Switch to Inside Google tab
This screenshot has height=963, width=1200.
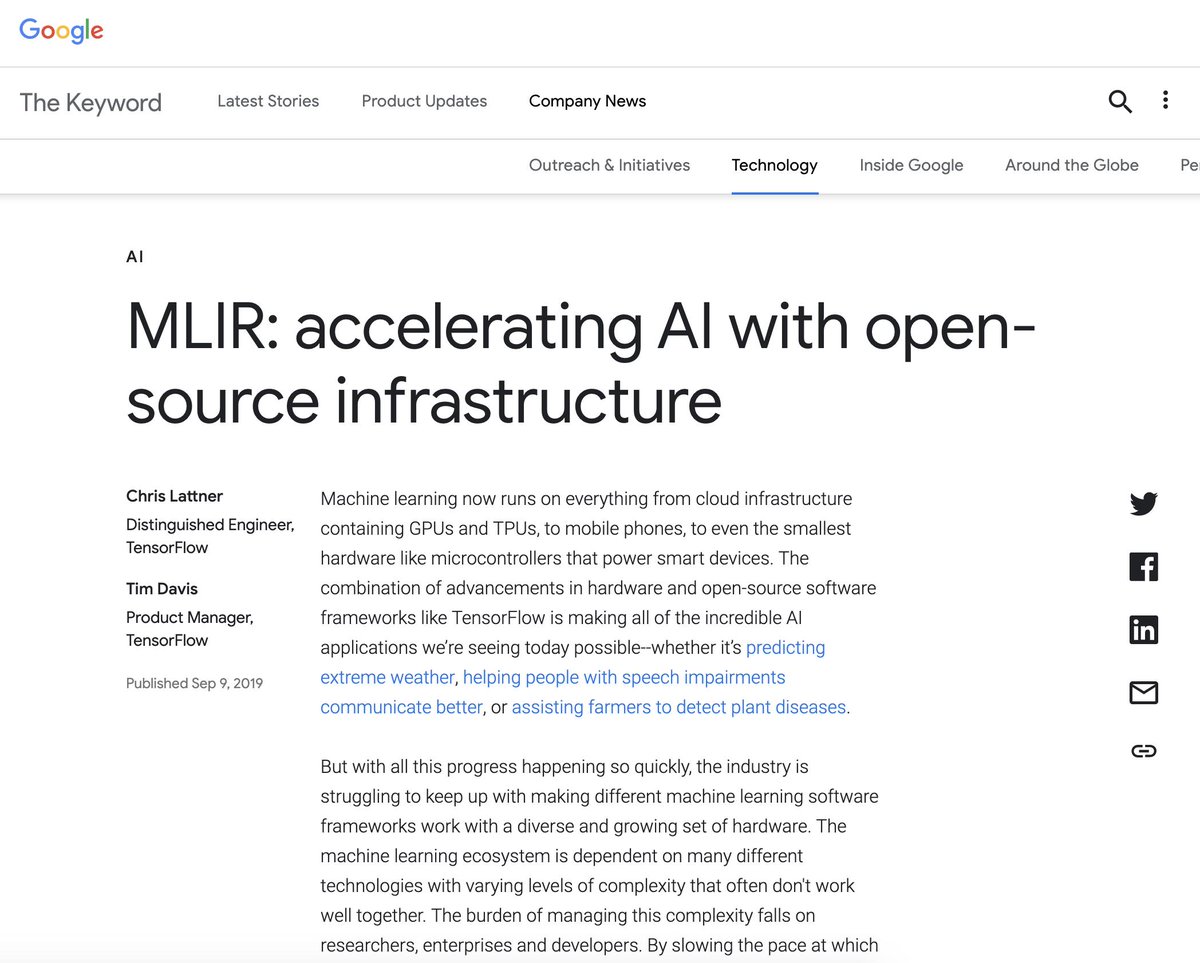coord(911,165)
